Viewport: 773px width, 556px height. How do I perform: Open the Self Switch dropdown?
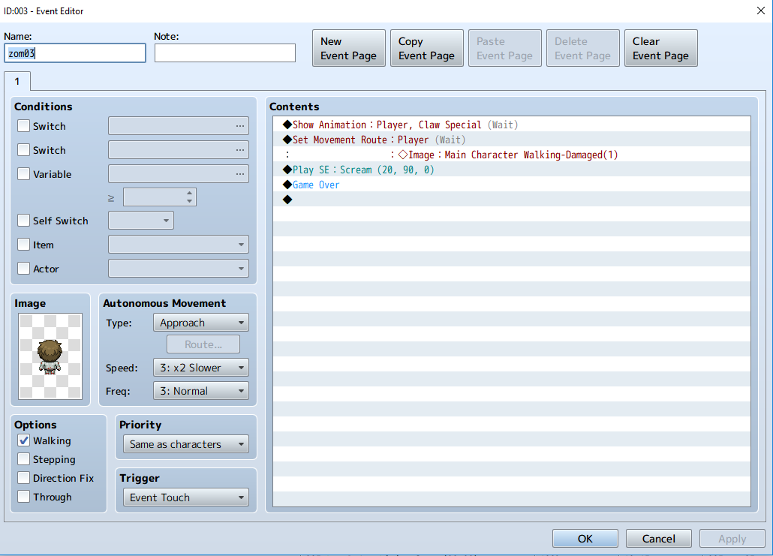(141, 220)
